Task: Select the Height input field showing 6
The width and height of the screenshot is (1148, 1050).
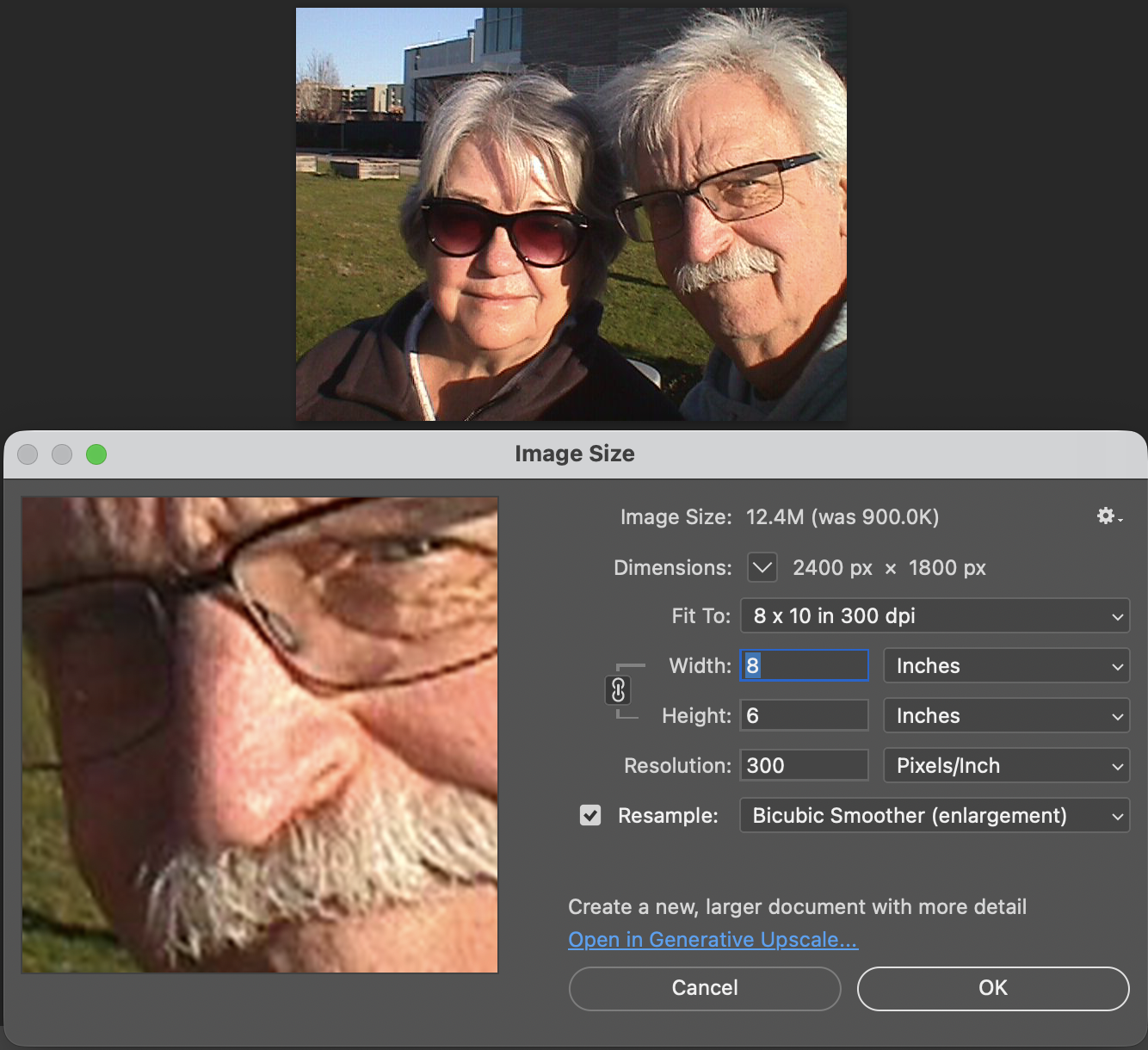Action: click(x=803, y=715)
